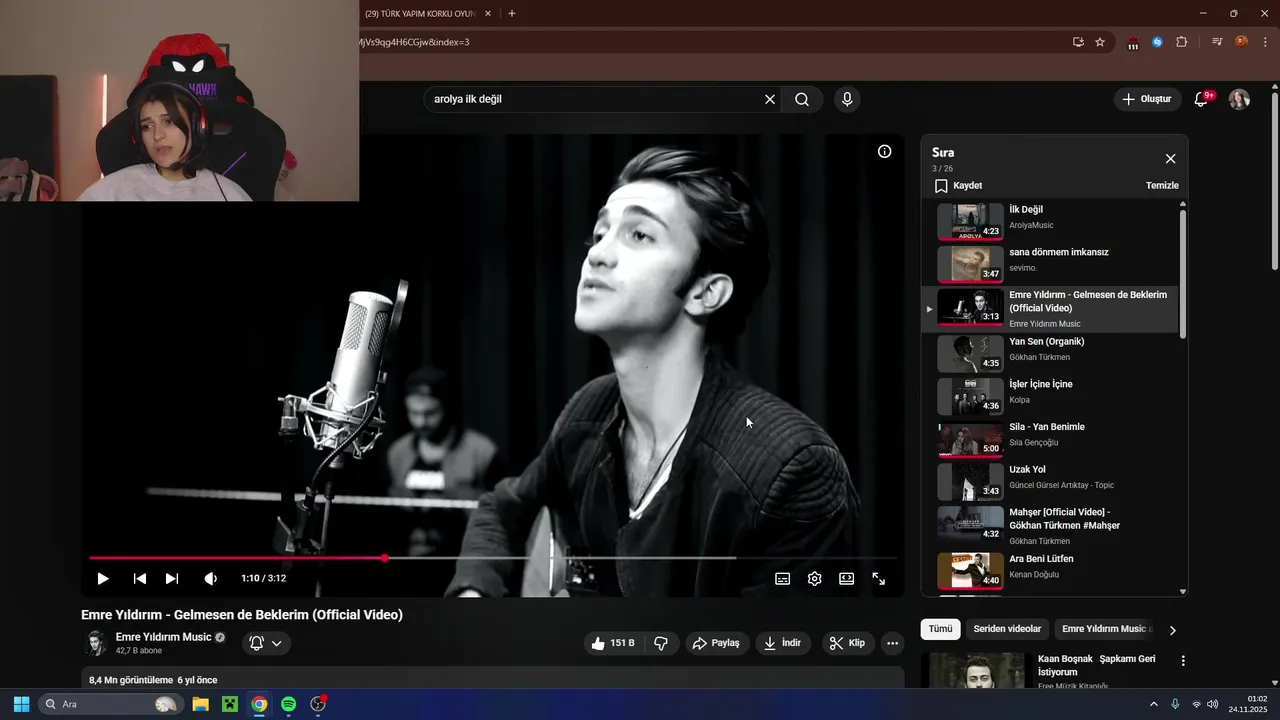The height and width of the screenshot is (720, 1280).
Task: Click the magnifier search button
Action: coord(802,99)
